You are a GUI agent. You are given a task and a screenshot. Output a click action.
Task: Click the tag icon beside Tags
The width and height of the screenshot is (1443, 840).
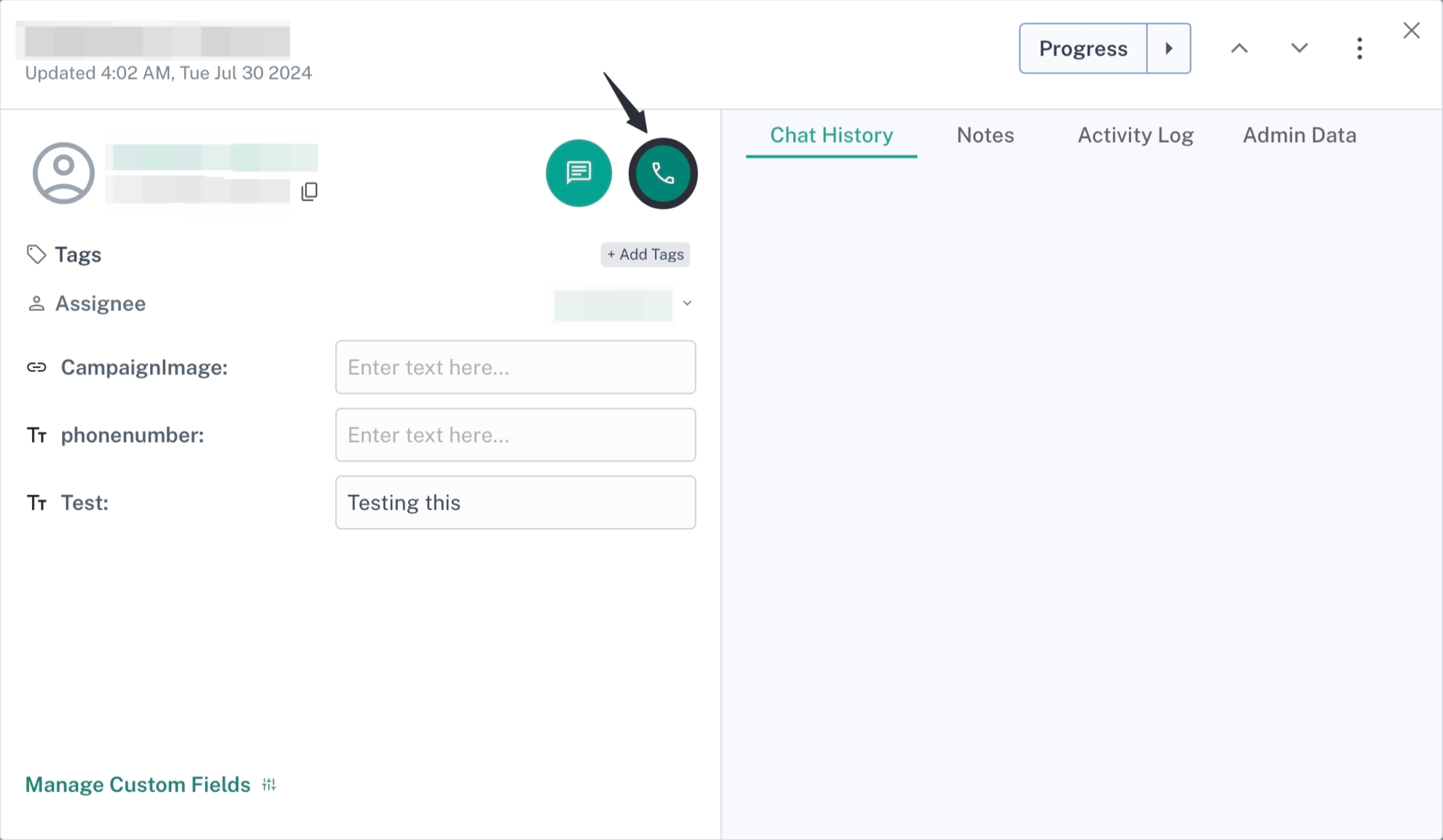click(x=36, y=254)
